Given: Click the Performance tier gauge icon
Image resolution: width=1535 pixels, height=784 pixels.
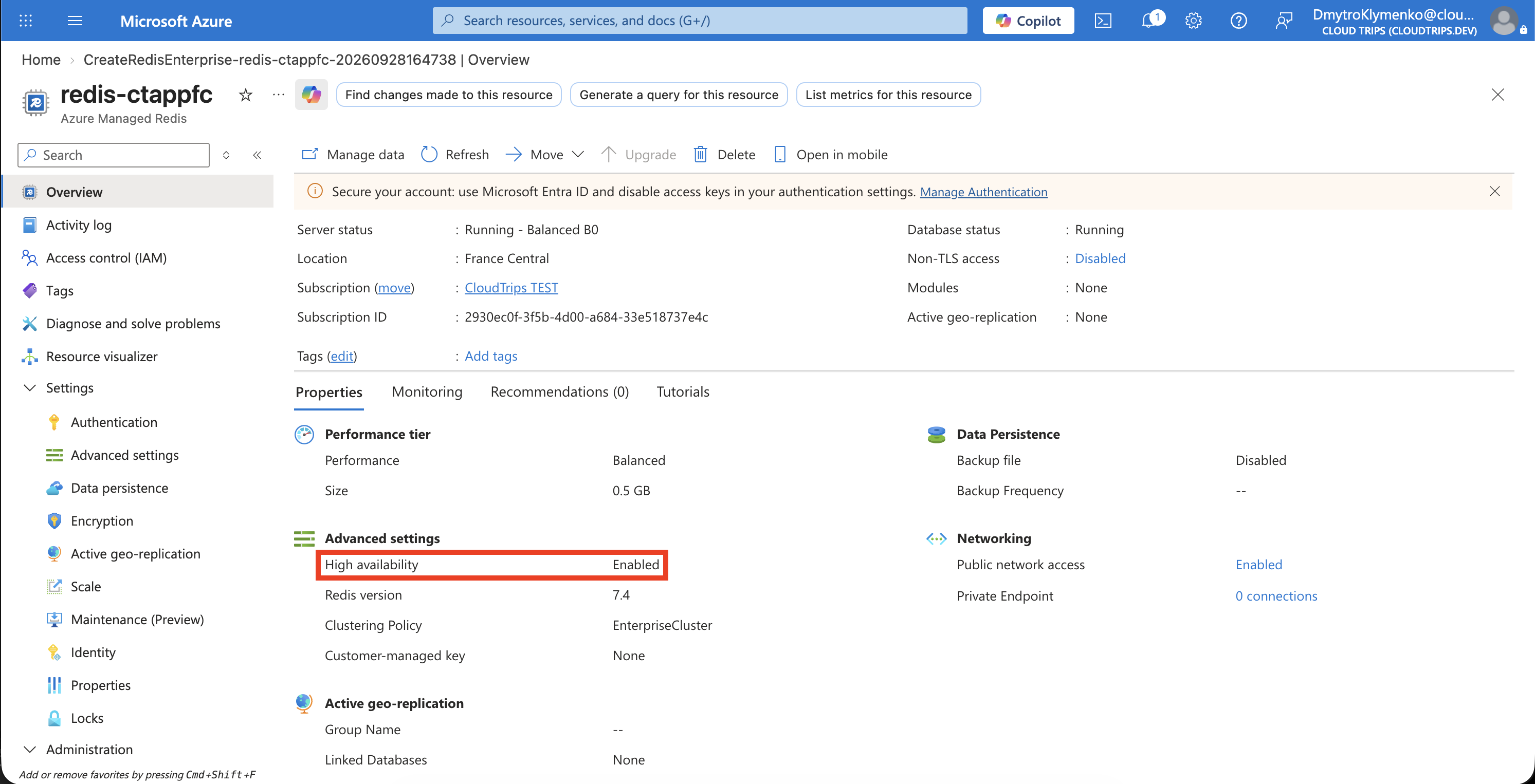Looking at the screenshot, I should [304, 434].
